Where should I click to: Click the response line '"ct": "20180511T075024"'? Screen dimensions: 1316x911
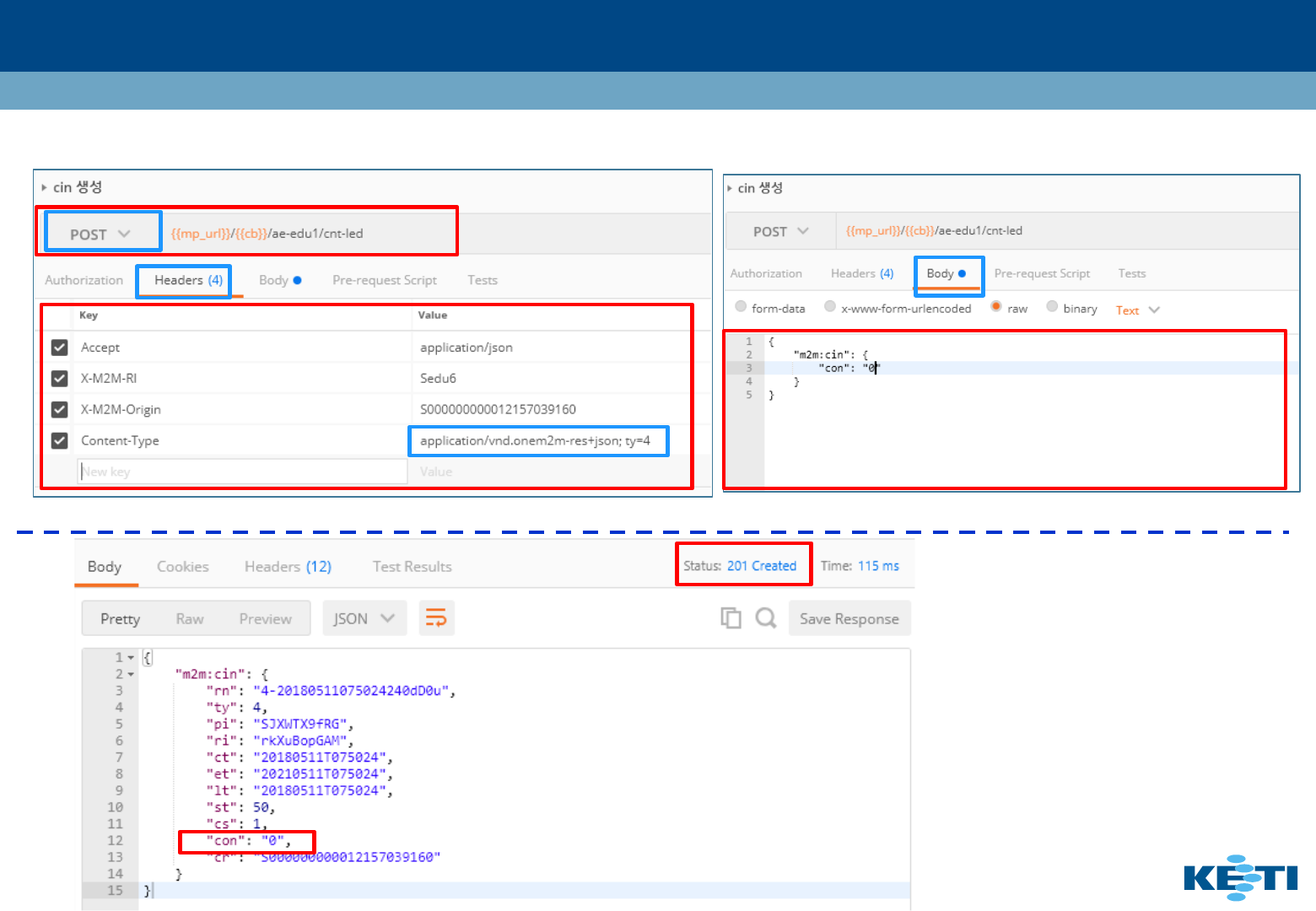click(x=299, y=757)
